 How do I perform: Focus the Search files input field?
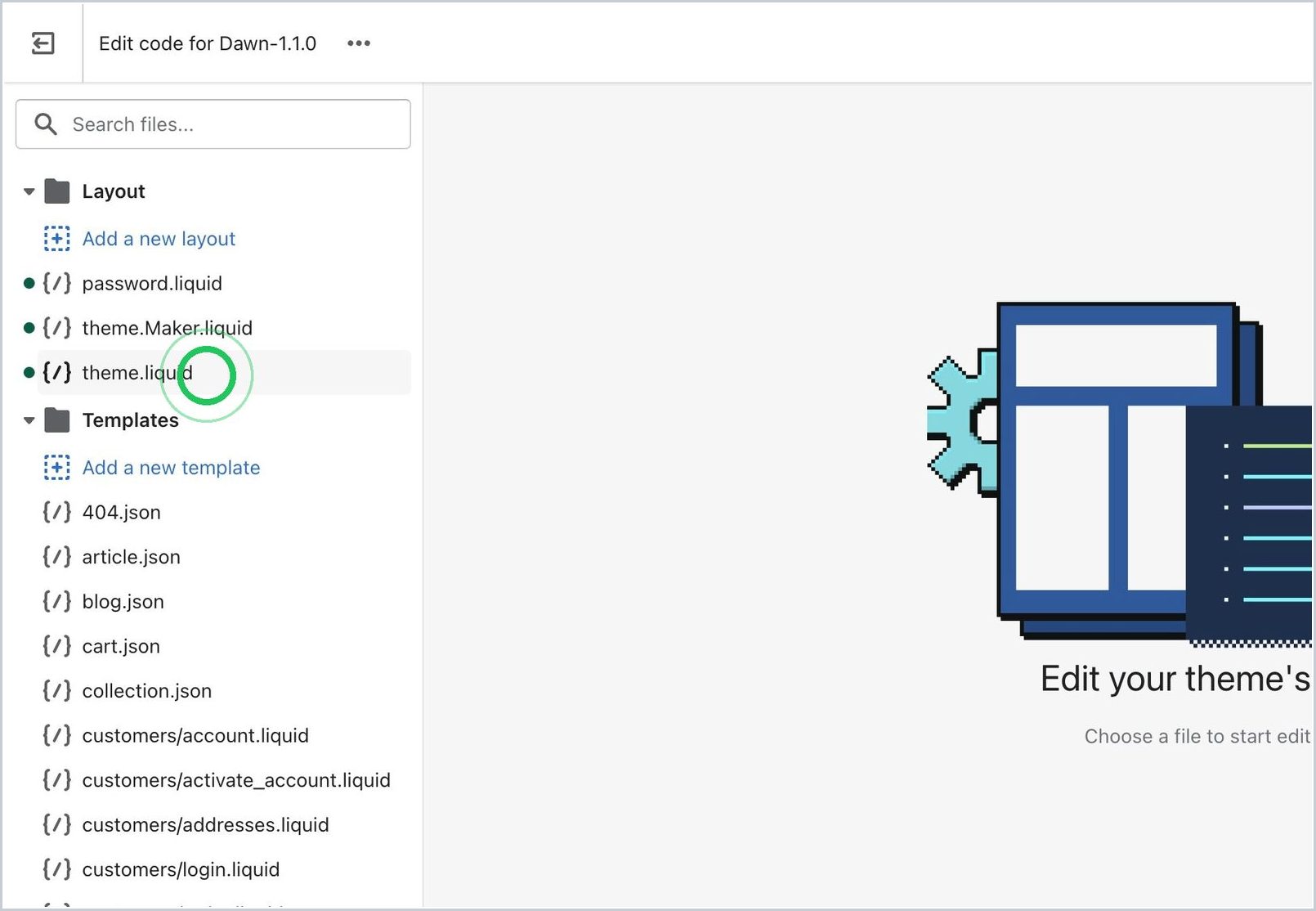tap(213, 124)
